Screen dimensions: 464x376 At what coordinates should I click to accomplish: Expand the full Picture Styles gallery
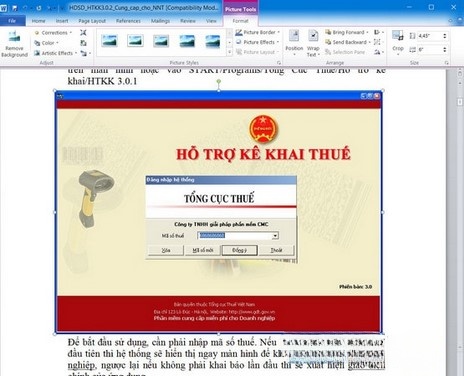[230, 52]
